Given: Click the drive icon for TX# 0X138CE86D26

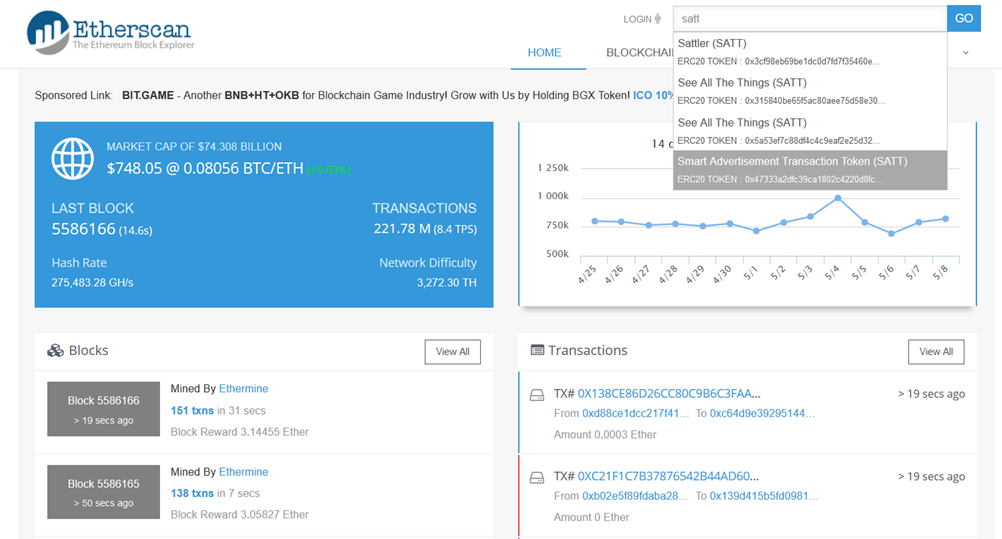Looking at the screenshot, I should [537, 395].
